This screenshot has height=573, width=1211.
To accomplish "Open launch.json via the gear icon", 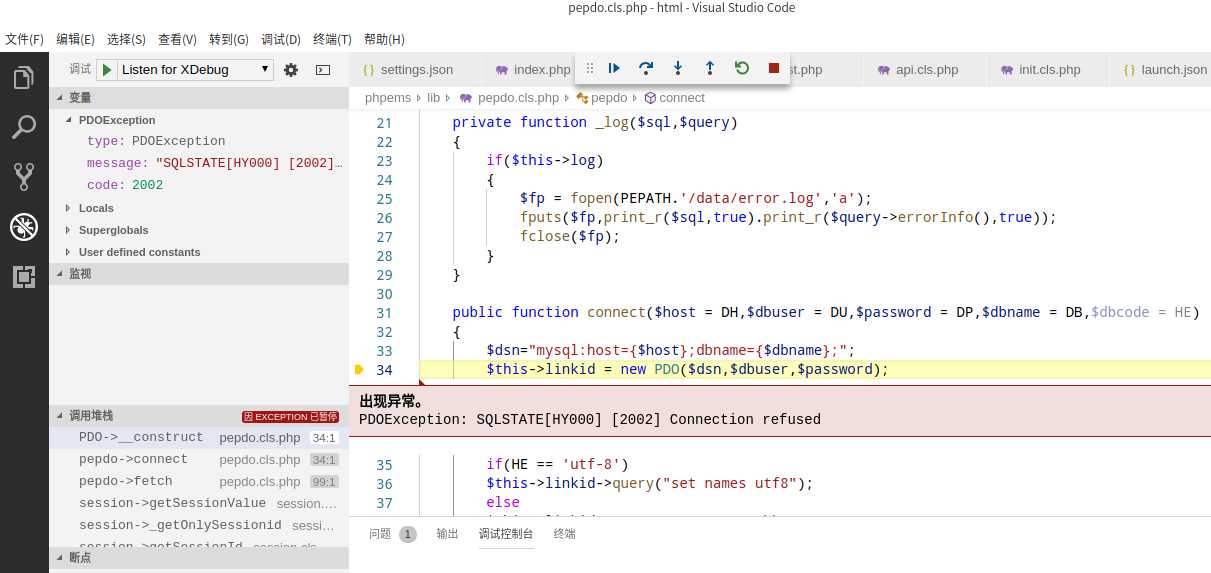I will 291,70.
